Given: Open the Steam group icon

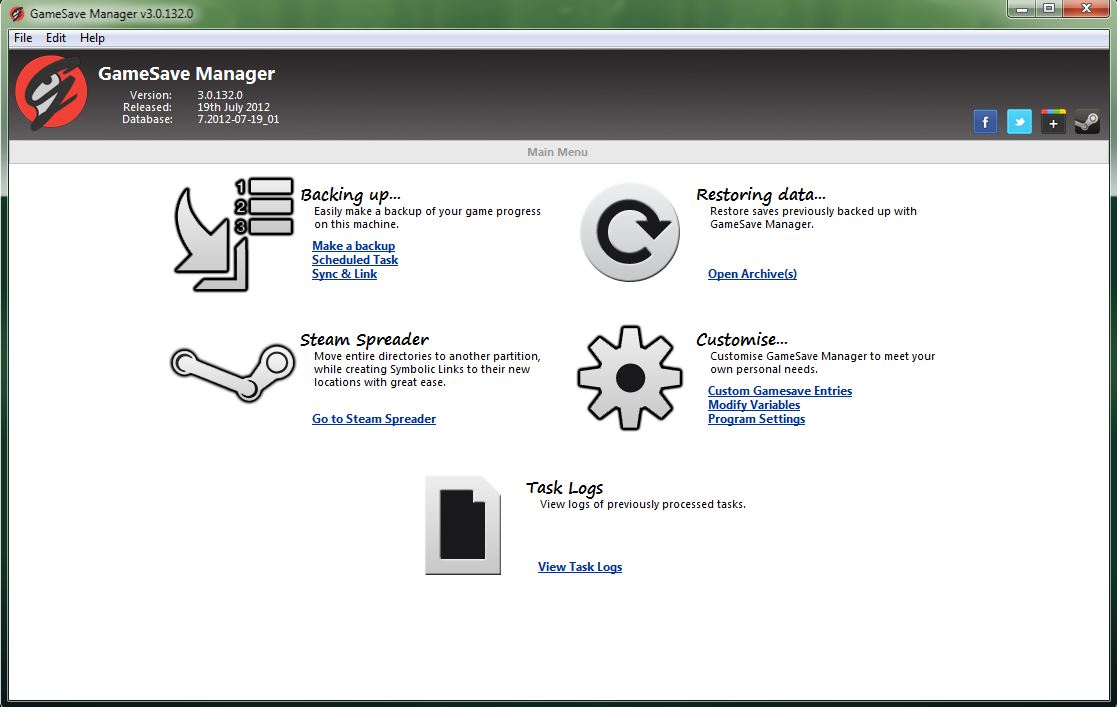Looking at the screenshot, I should tap(1087, 122).
